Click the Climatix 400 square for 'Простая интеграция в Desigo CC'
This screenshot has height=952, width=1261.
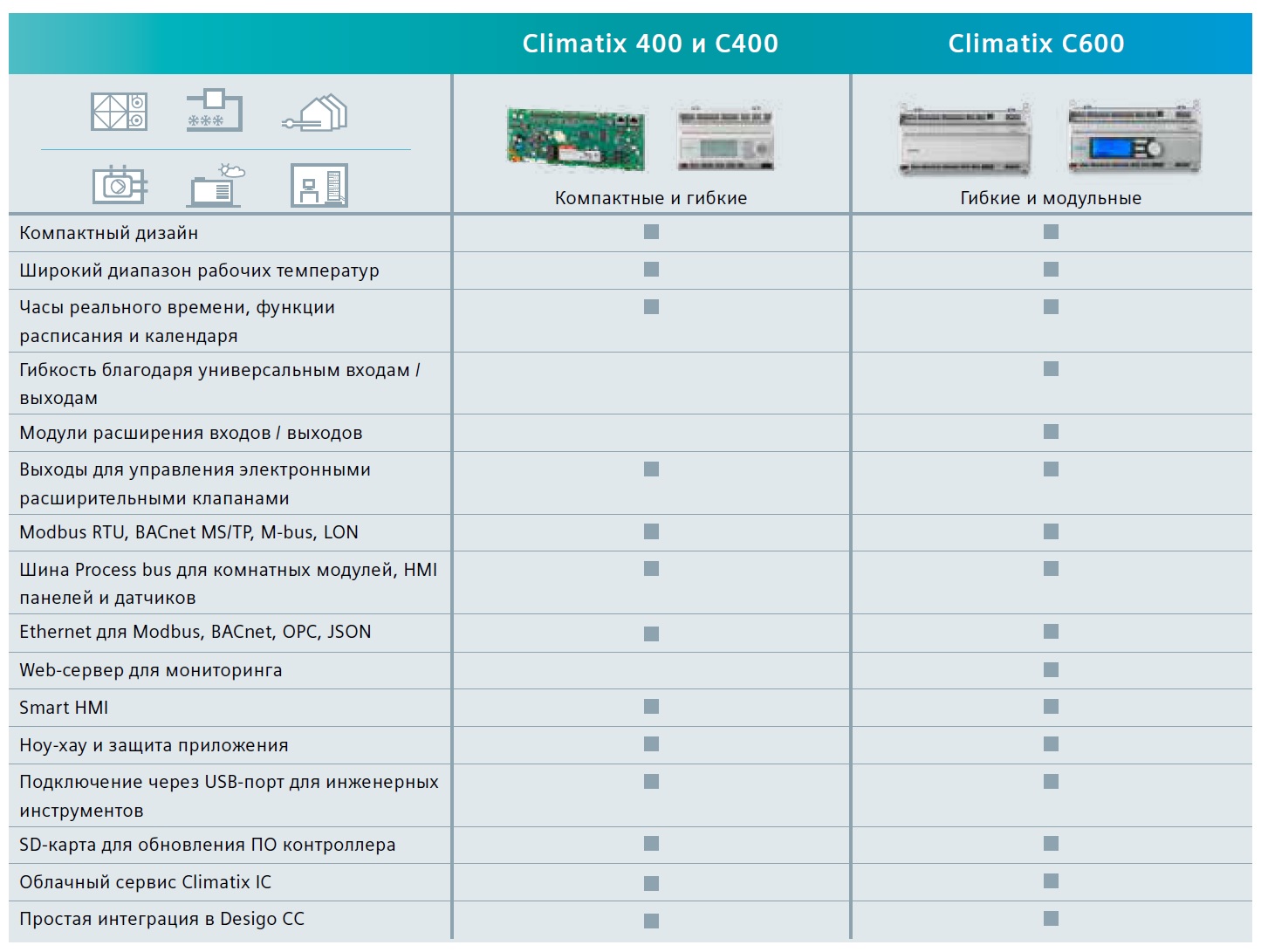(651, 921)
